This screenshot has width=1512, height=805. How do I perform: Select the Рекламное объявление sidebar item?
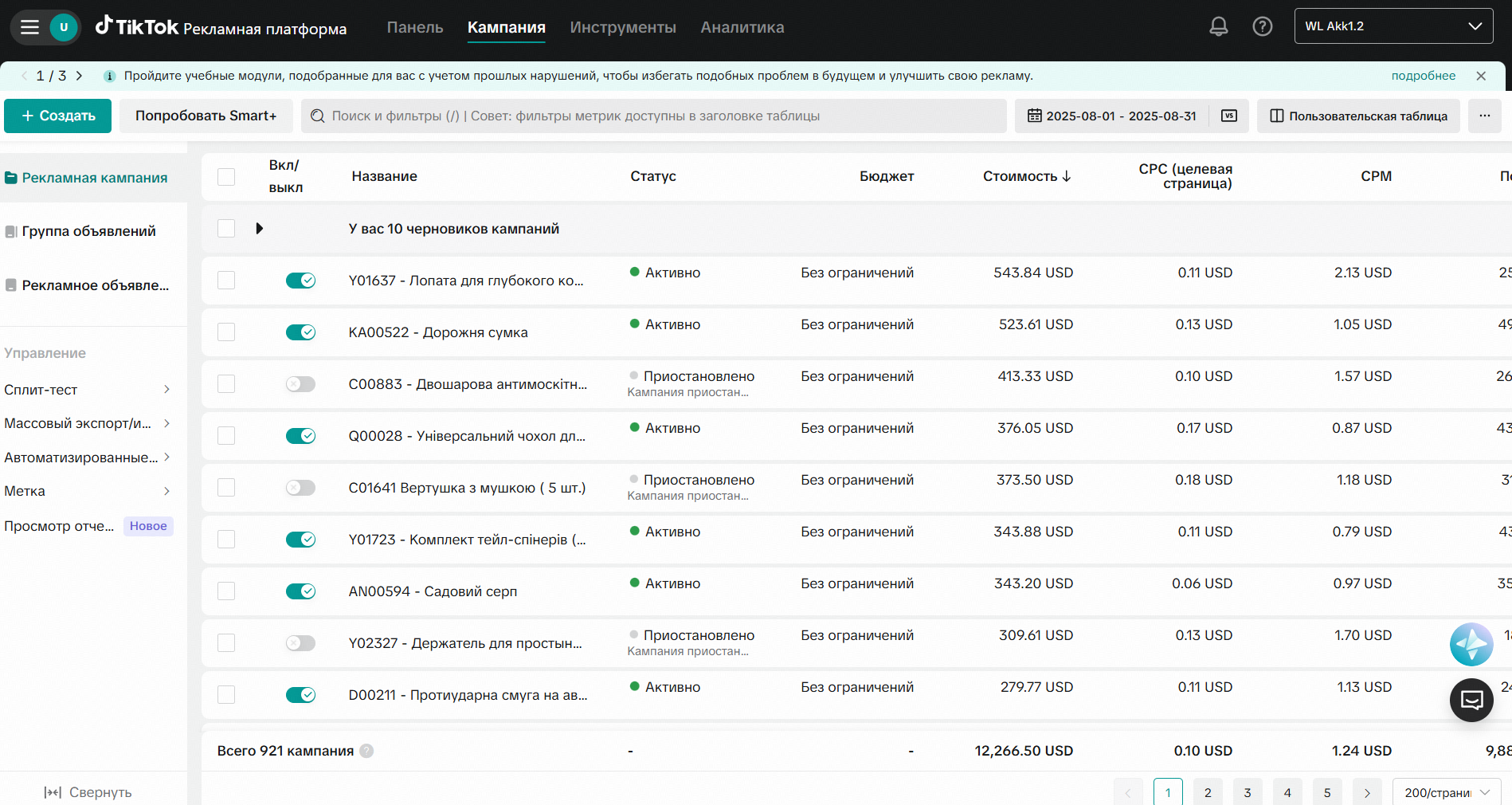coord(88,285)
